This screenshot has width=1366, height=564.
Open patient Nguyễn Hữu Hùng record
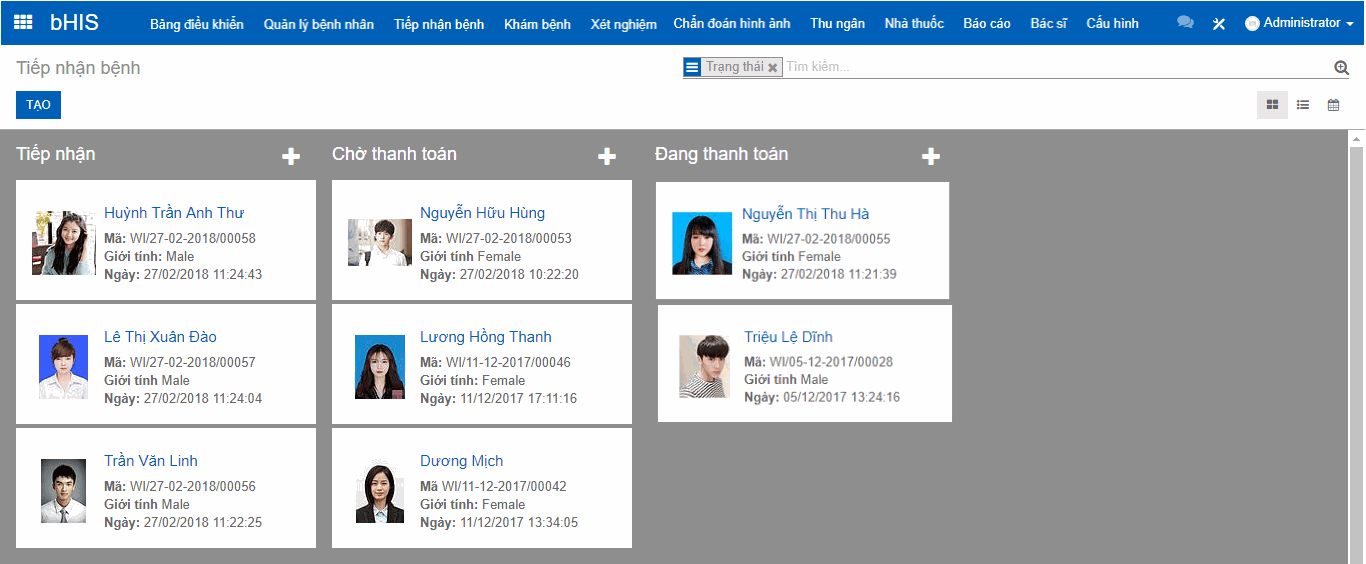[x=482, y=213]
